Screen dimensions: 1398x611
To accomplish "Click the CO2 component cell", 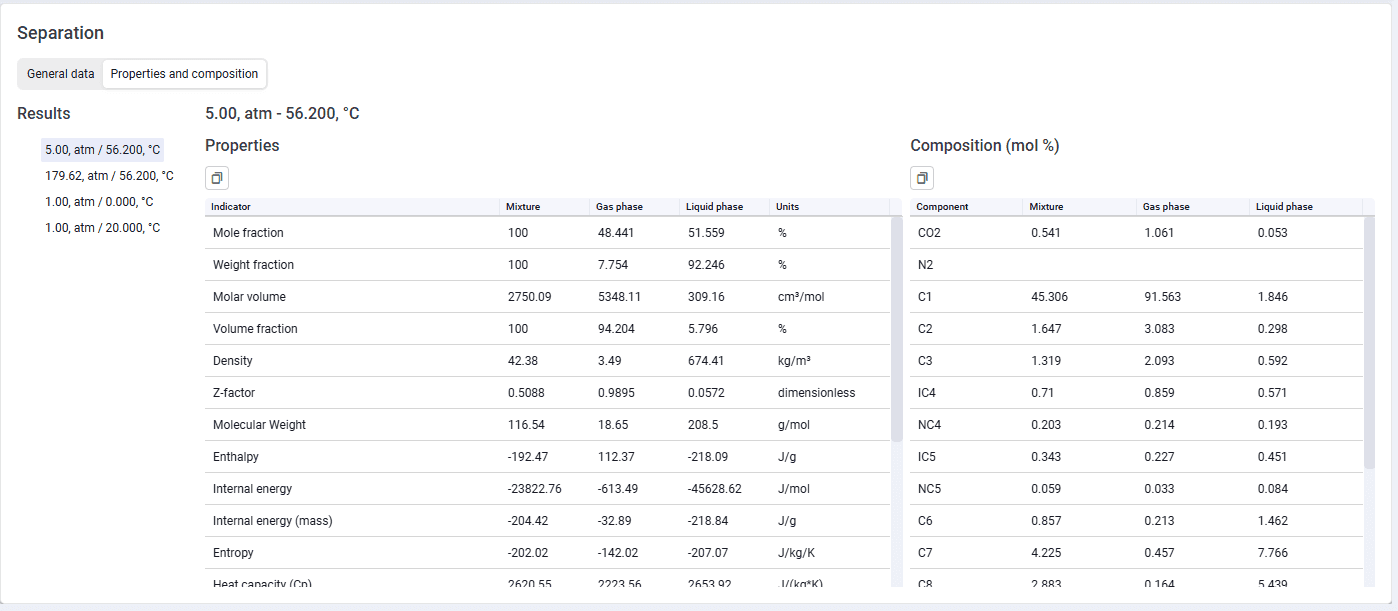I will (x=967, y=233).
